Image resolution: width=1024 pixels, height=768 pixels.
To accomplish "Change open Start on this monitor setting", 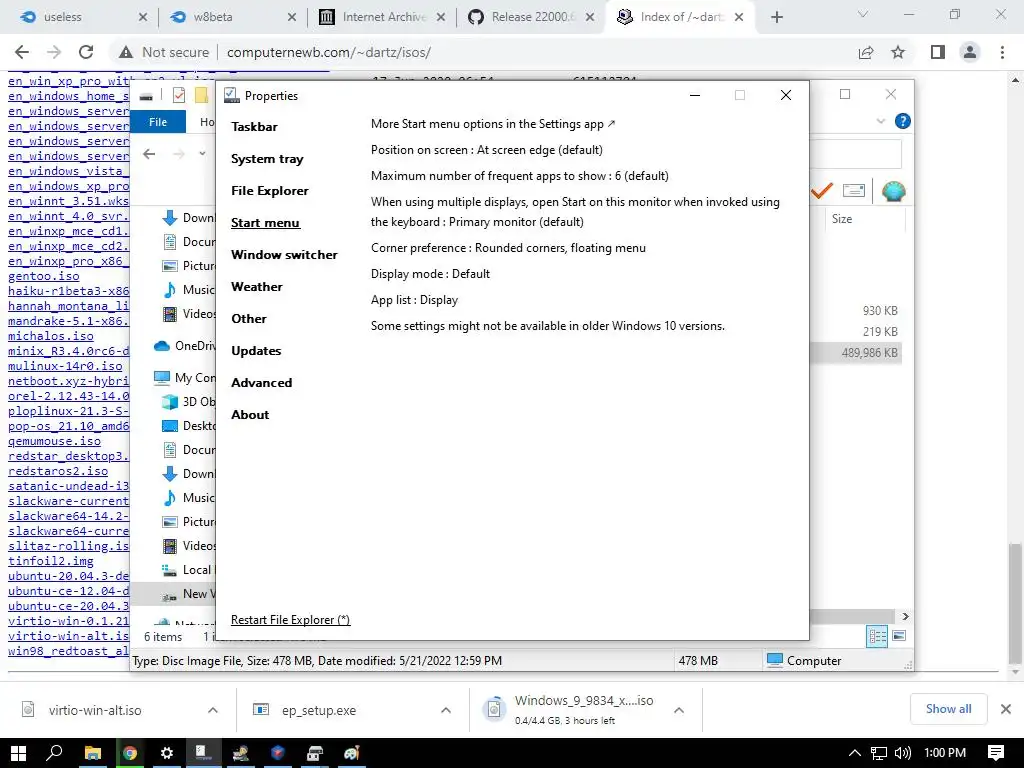I will [x=575, y=212].
